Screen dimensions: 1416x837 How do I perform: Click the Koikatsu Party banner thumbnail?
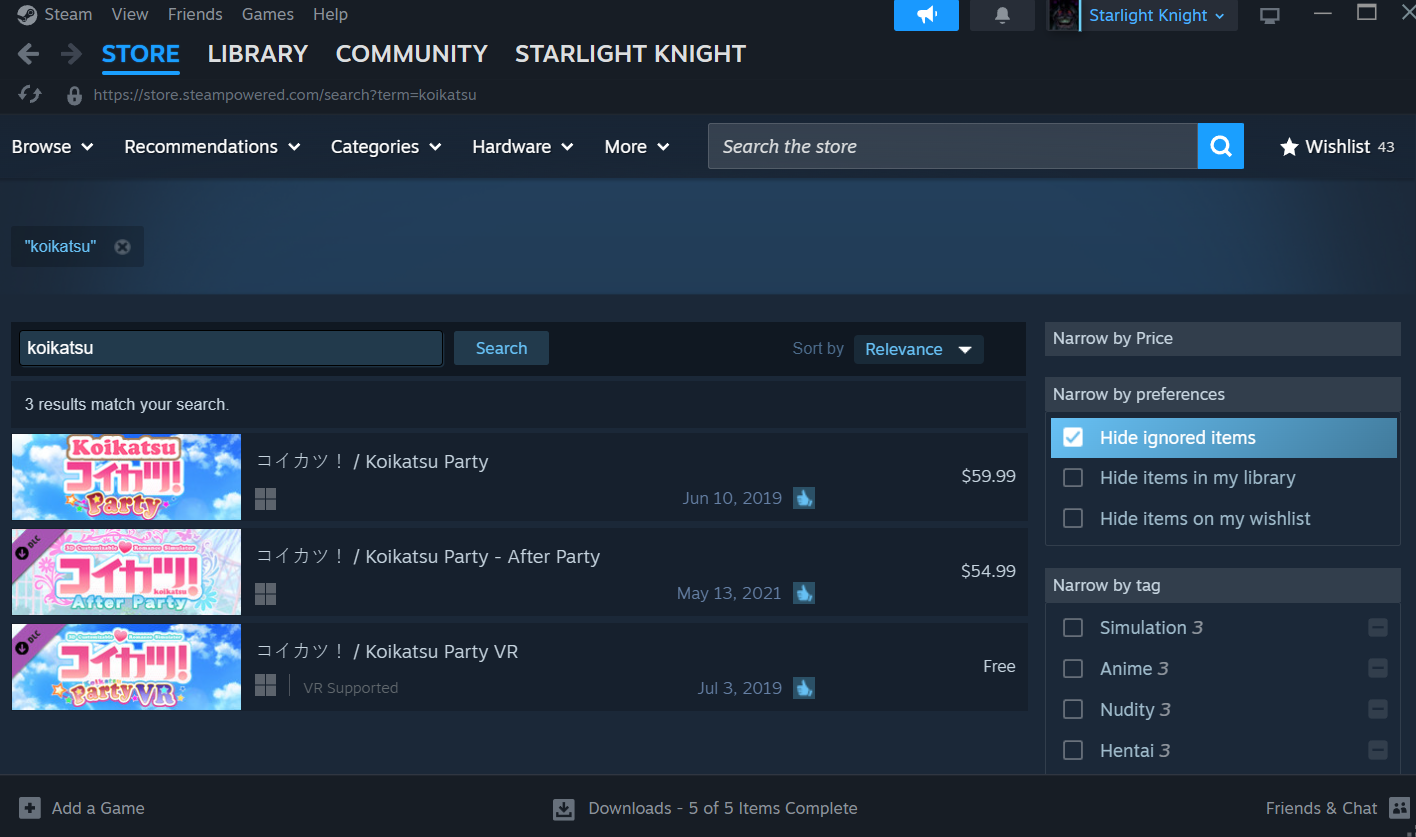[x=126, y=477]
